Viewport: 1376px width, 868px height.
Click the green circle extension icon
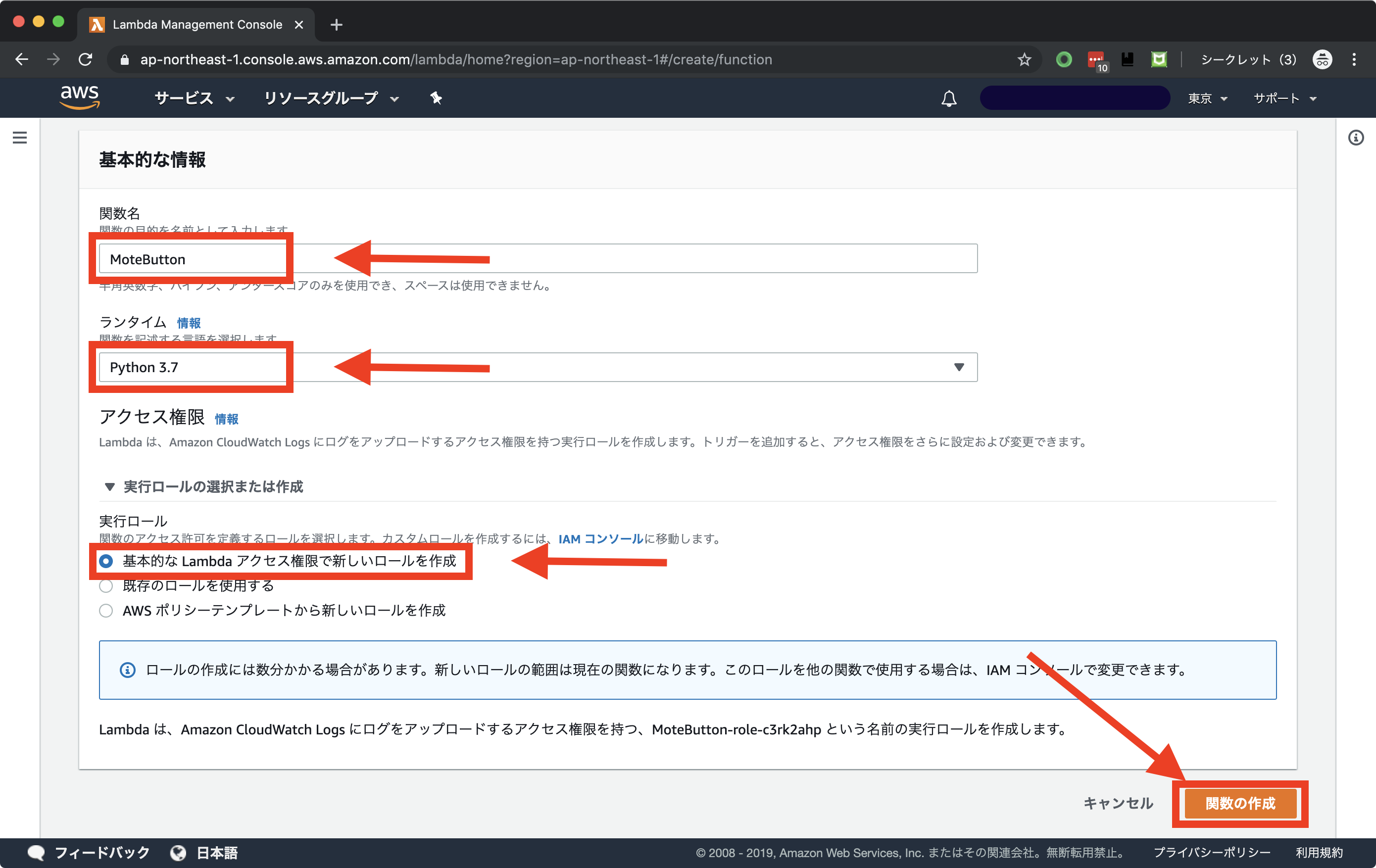[x=1064, y=59]
